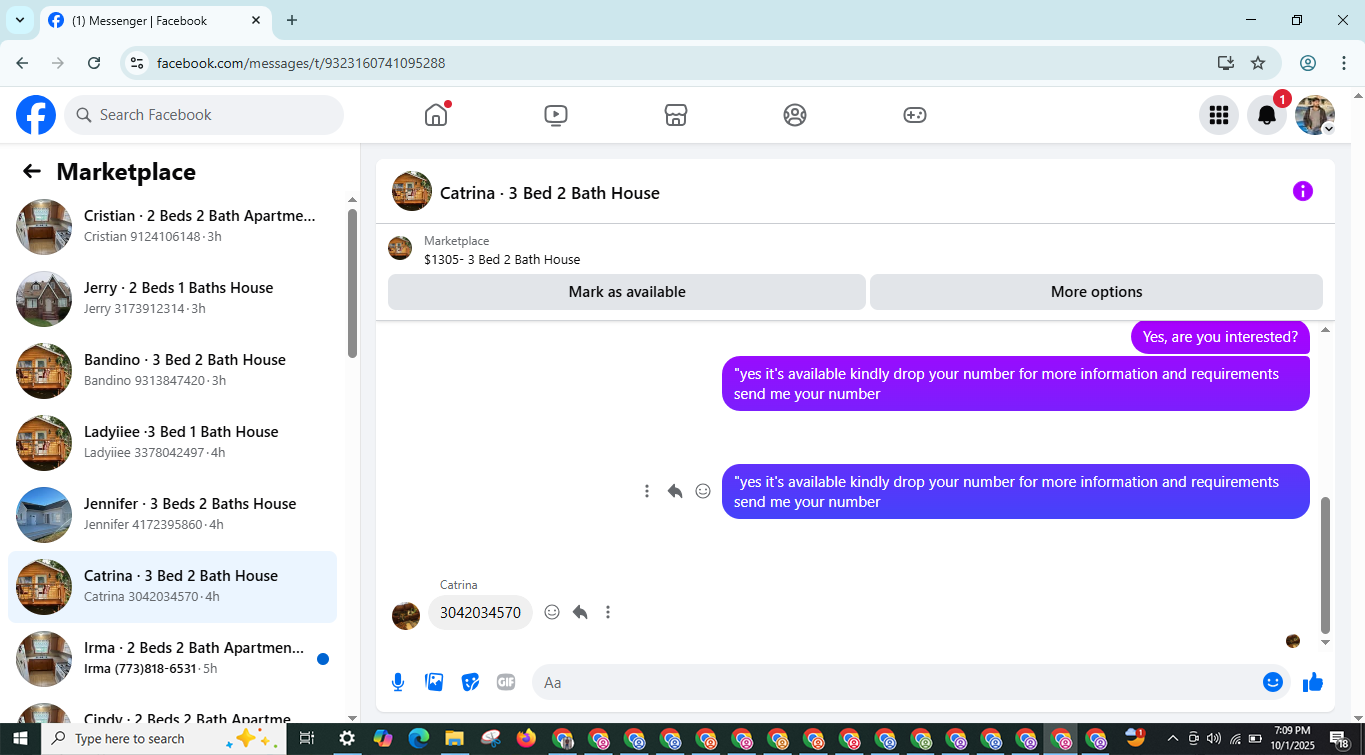Open Firefox from the taskbar
1365x755 pixels.
527,739
